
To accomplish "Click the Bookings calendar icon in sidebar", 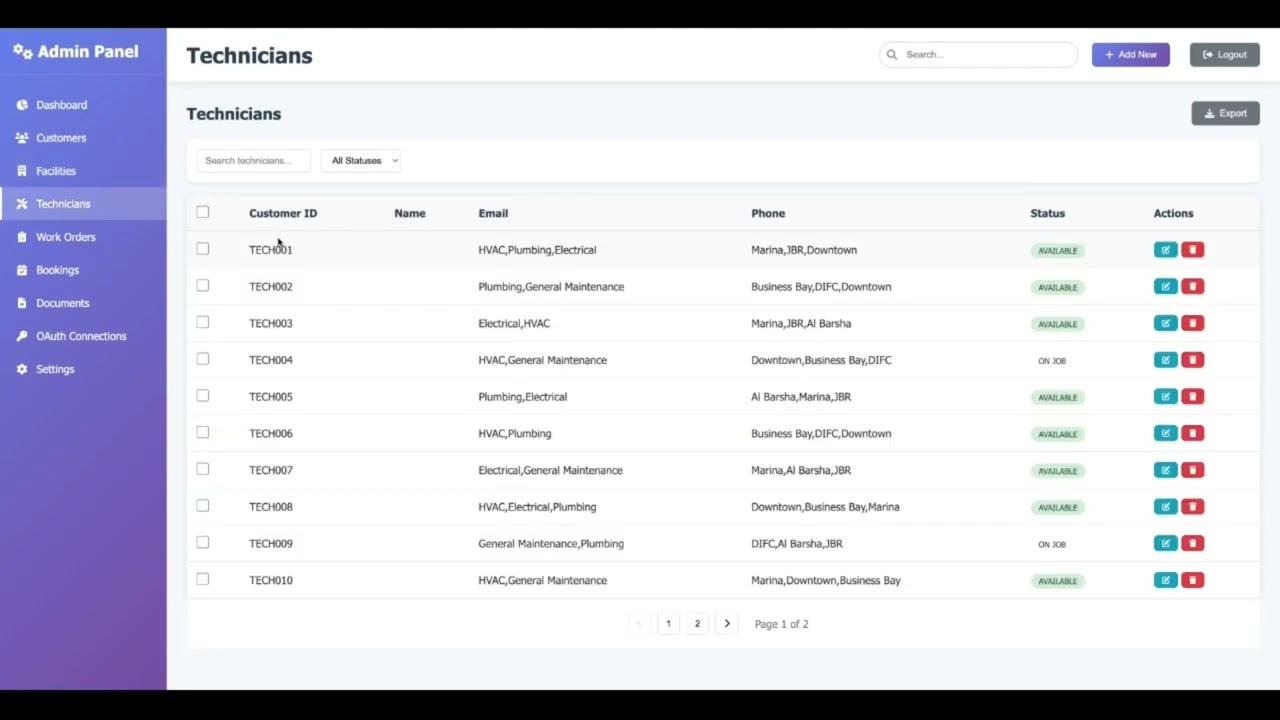I will pyautogui.click(x=22, y=270).
